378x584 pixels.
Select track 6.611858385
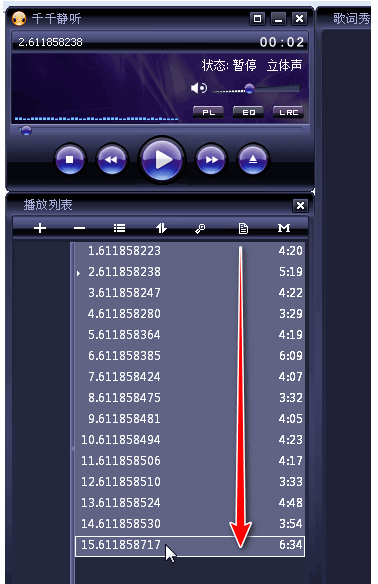(x=190, y=356)
